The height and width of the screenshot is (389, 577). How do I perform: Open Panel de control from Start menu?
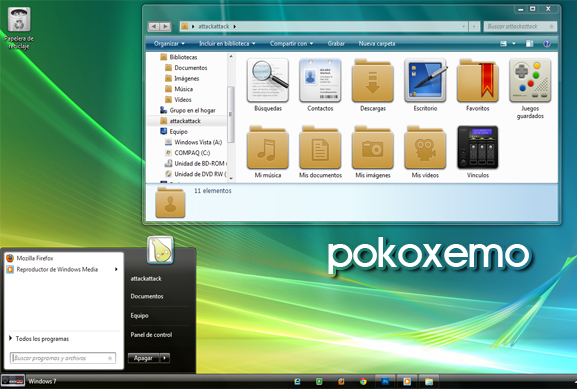pyautogui.click(x=151, y=335)
